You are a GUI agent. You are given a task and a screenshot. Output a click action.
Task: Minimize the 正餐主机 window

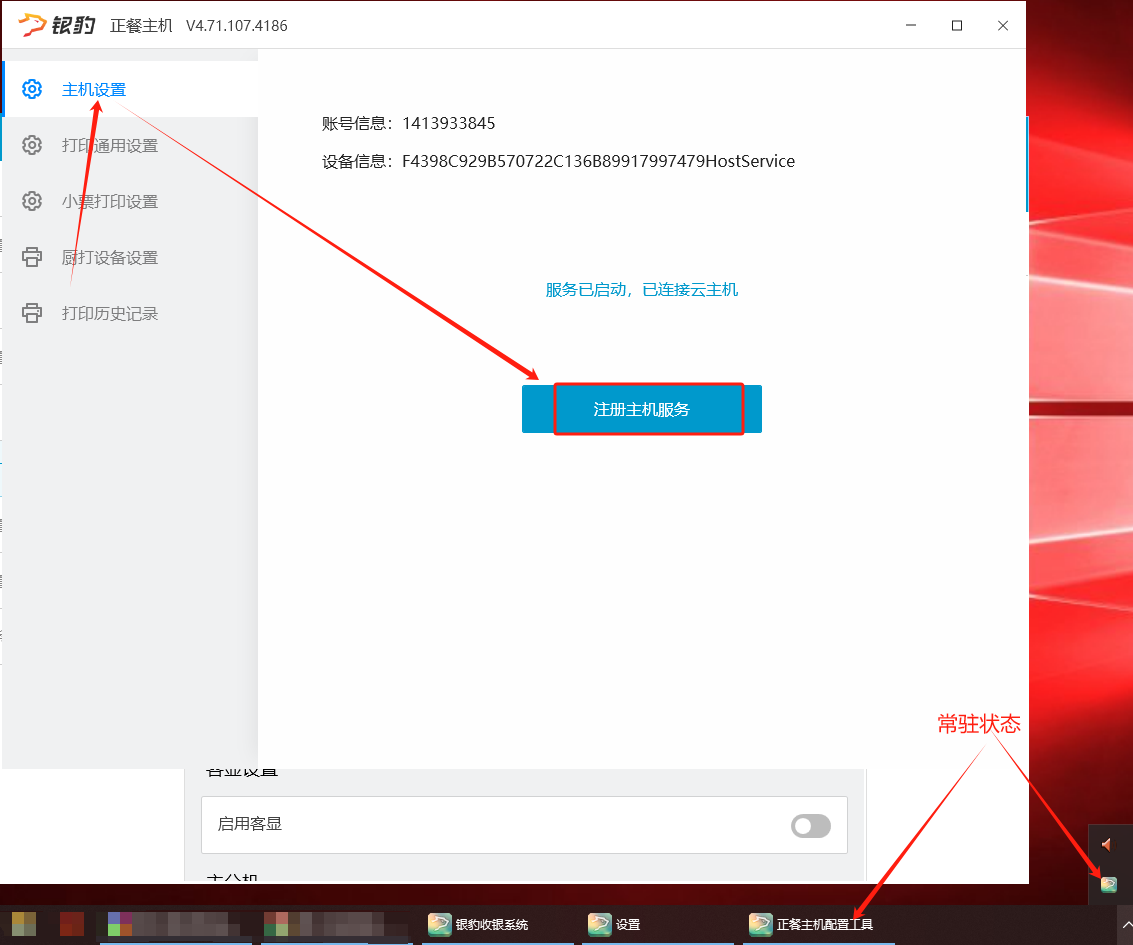point(911,25)
